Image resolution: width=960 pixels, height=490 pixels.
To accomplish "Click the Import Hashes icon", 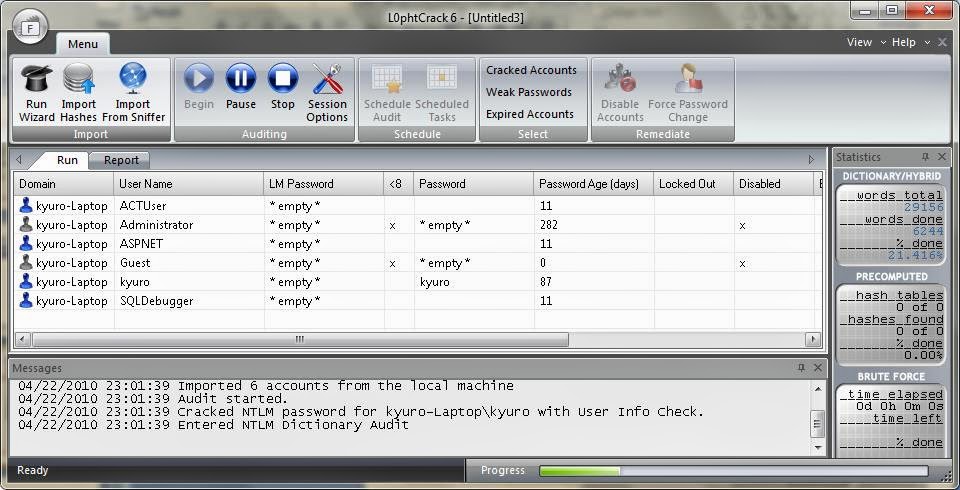I will (x=78, y=92).
